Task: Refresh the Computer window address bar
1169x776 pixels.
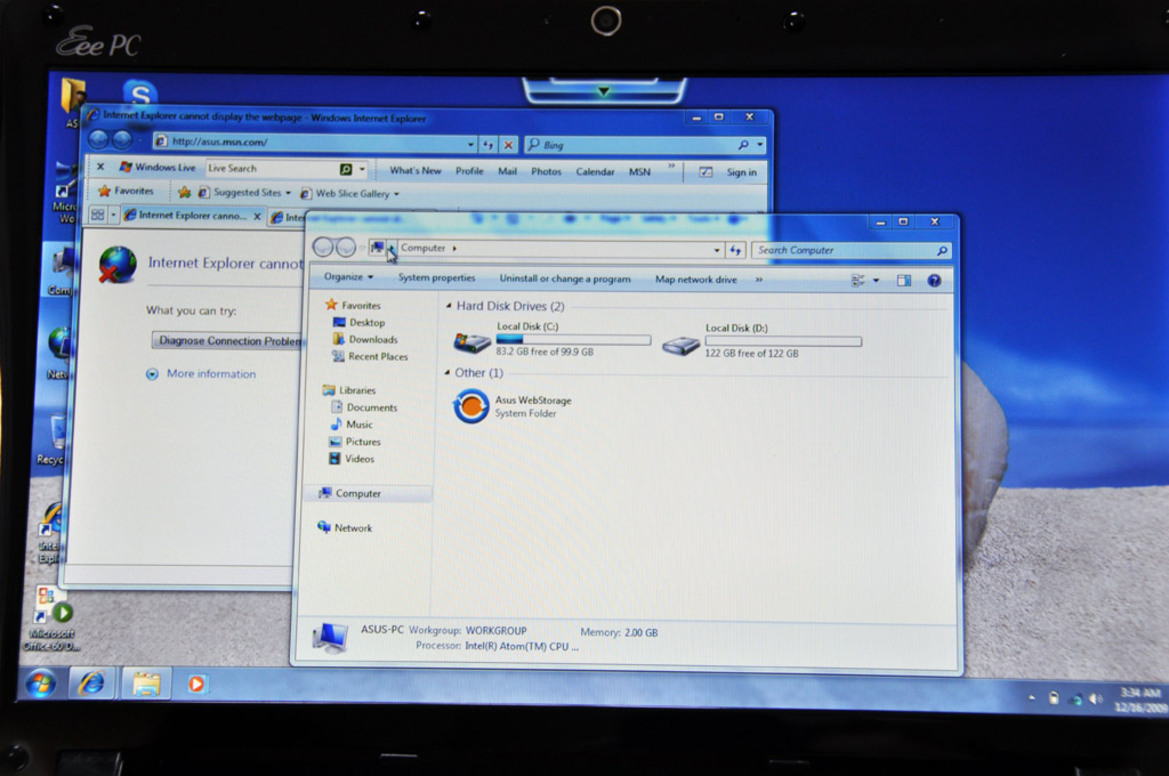Action: pyautogui.click(x=736, y=250)
